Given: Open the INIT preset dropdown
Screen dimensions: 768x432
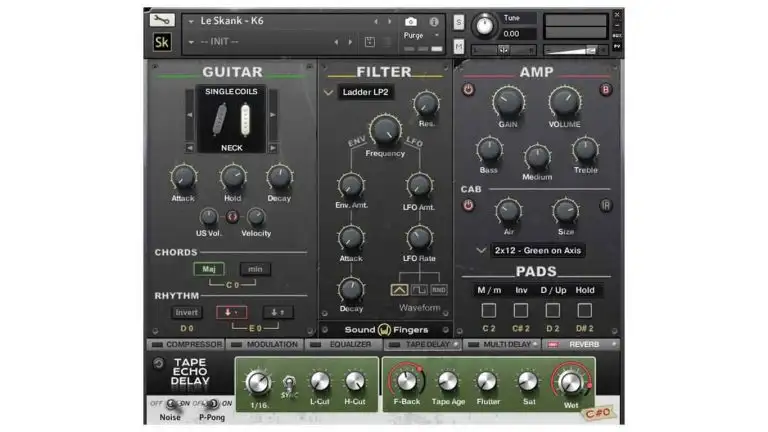Looking at the screenshot, I should click(x=191, y=42).
